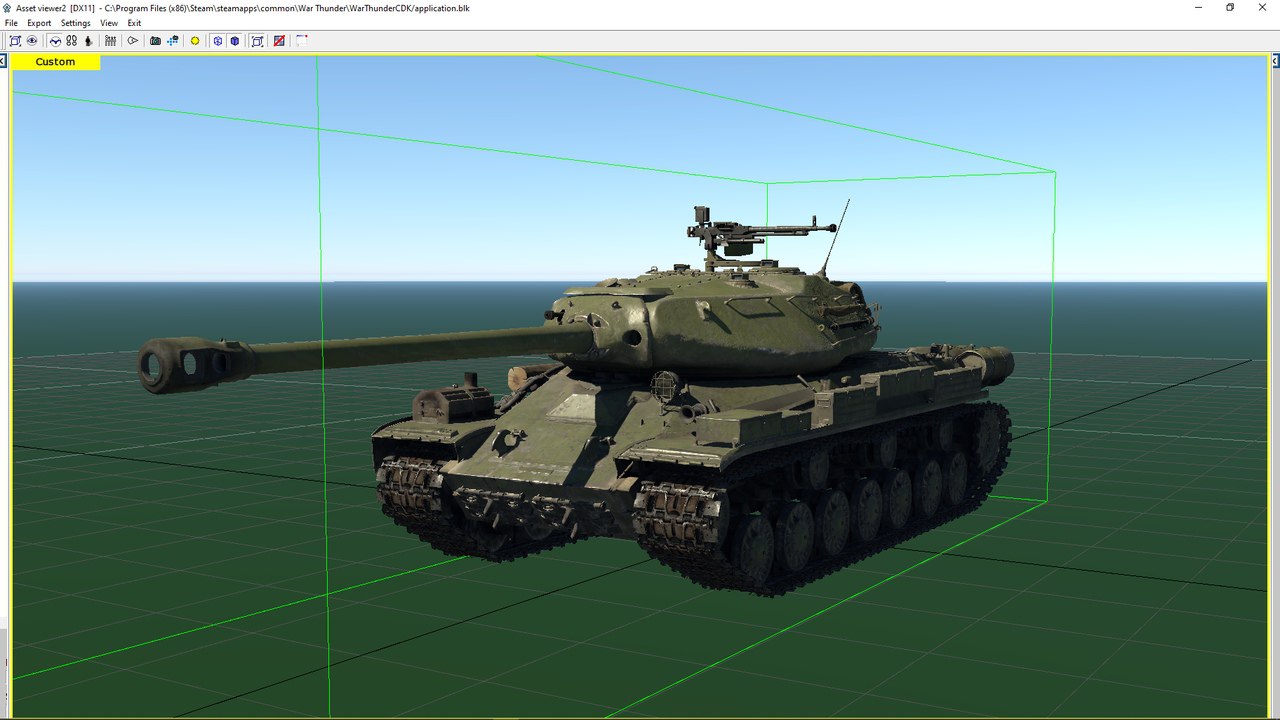Click the sliders mixer toolbar icon

(x=110, y=41)
